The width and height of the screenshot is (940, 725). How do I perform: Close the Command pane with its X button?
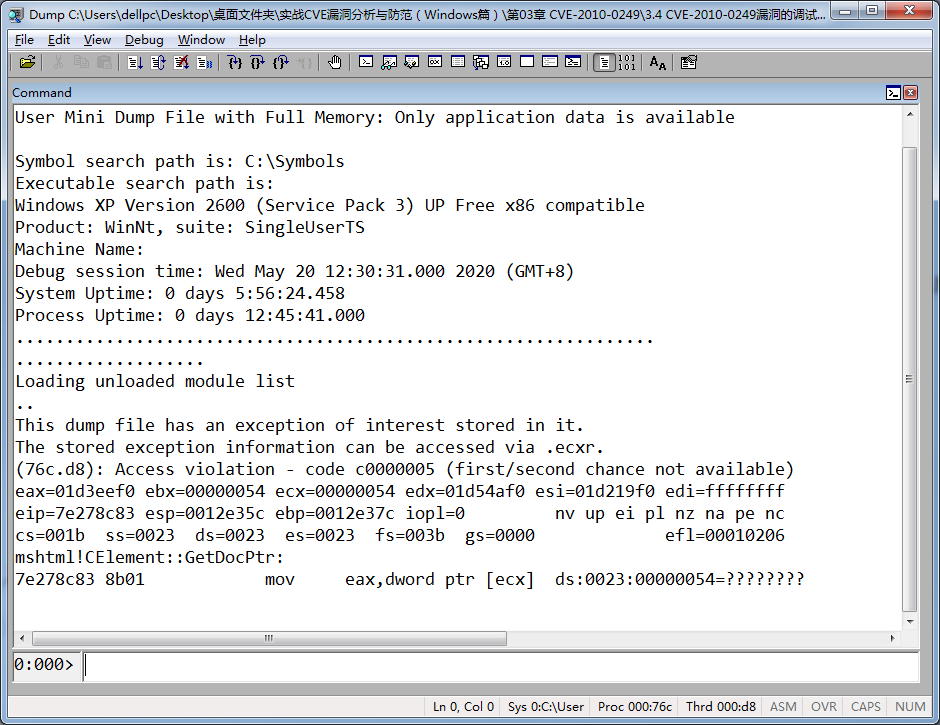point(910,93)
